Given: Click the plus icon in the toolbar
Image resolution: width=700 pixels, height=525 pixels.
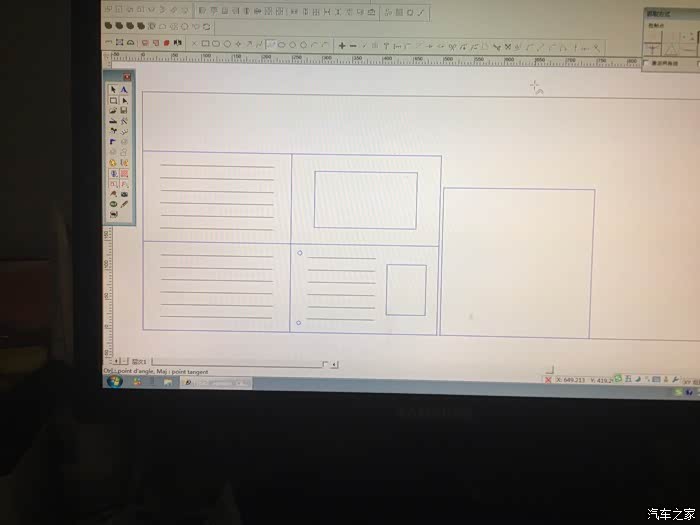Looking at the screenshot, I should pyautogui.click(x=342, y=46).
